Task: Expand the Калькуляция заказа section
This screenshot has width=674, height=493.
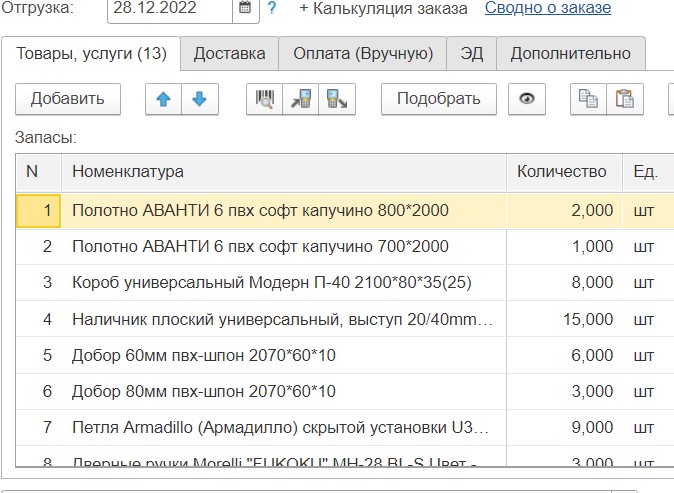Action: [383, 9]
